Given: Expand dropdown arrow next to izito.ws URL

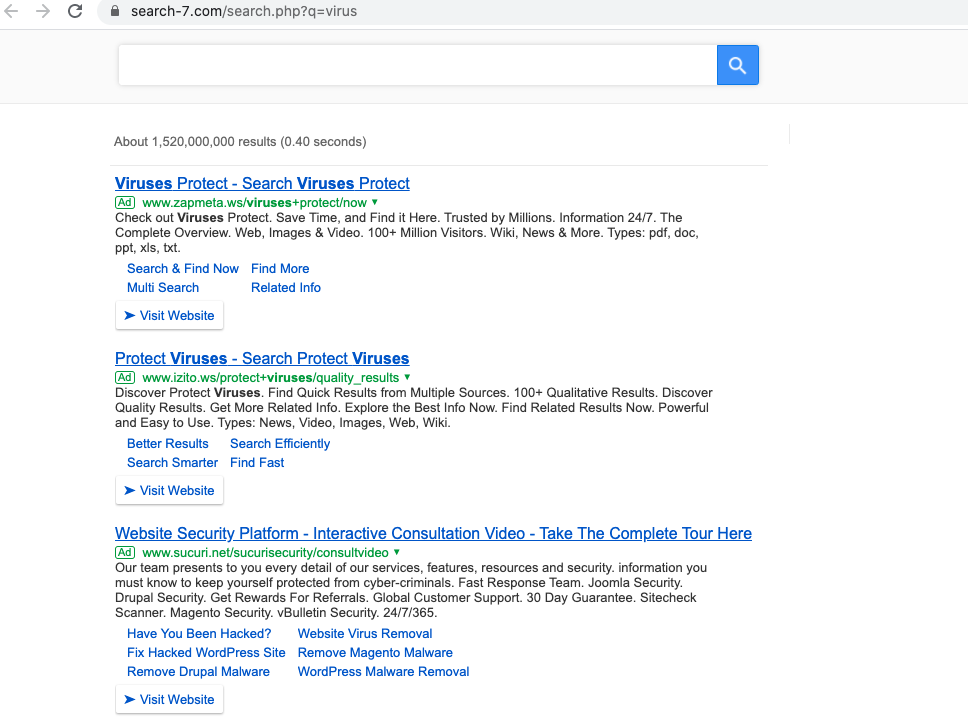Looking at the screenshot, I should [x=407, y=377].
